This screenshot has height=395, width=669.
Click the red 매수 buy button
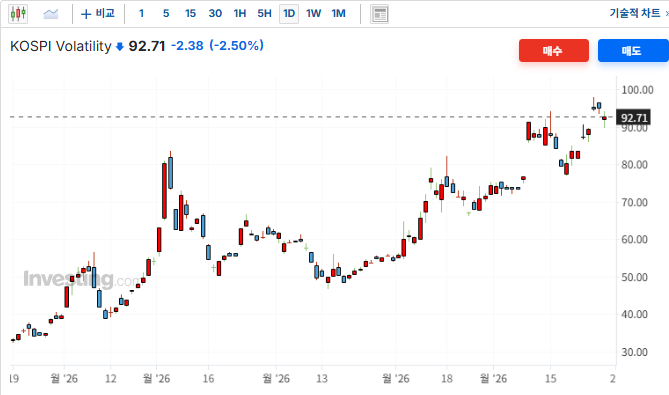554,51
